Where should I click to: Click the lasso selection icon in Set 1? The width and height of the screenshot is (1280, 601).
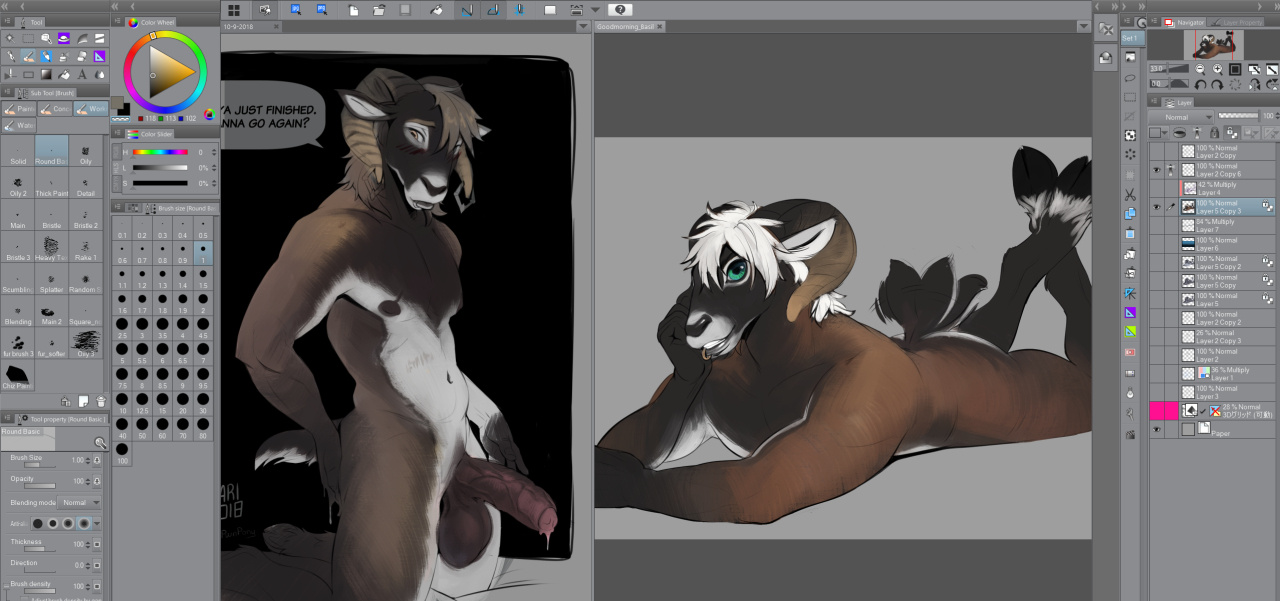[x=1130, y=77]
